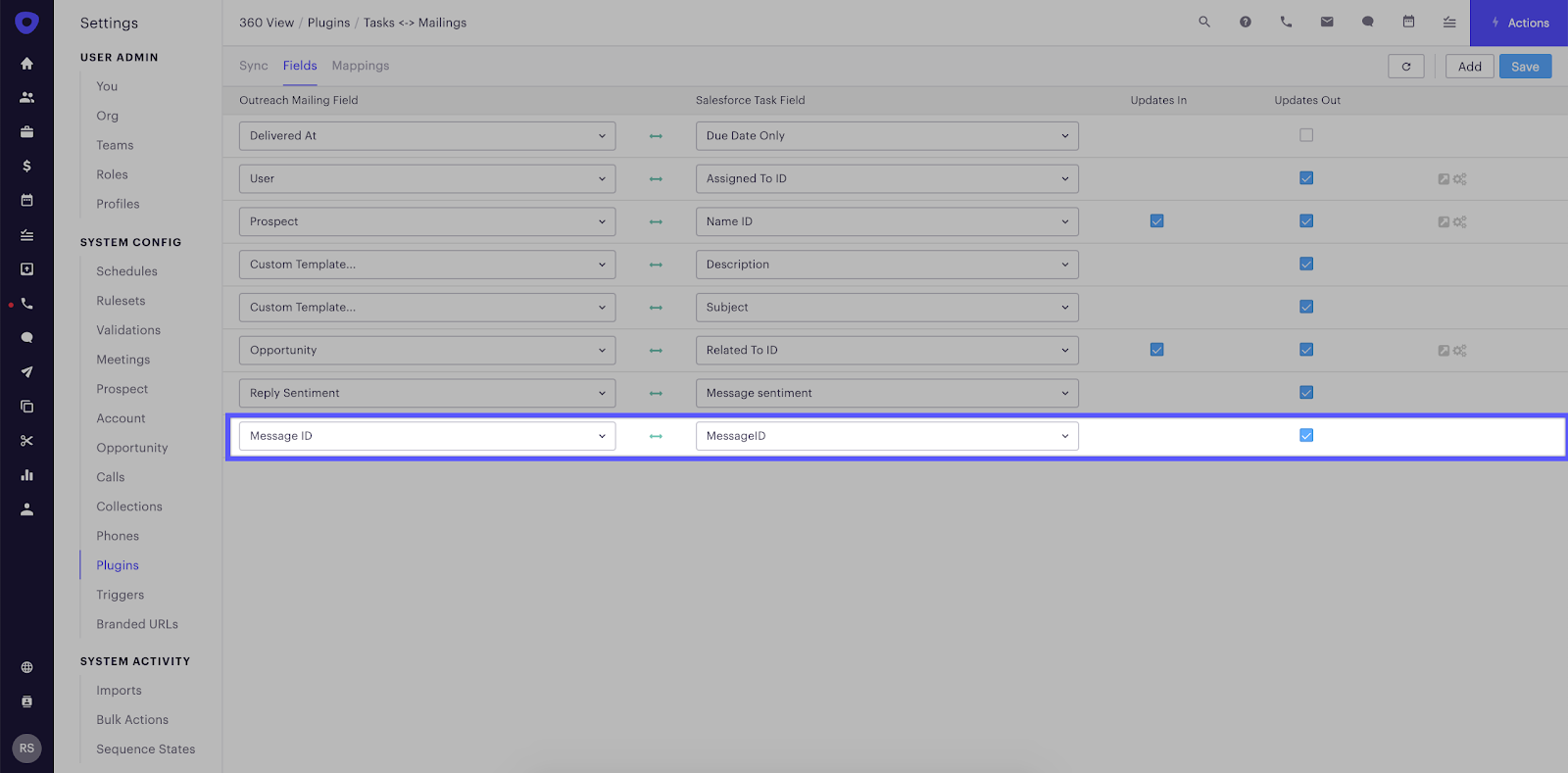The width and height of the screenshot is (1568, 773).
Task: Click the Outreach logo icon
Action: (26, 23)
